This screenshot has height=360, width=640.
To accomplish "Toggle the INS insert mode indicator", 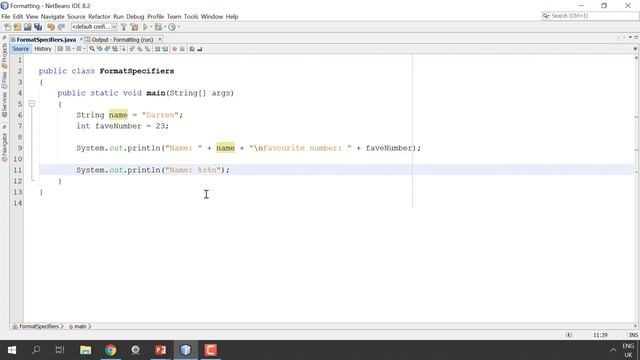I will (633, 335).
